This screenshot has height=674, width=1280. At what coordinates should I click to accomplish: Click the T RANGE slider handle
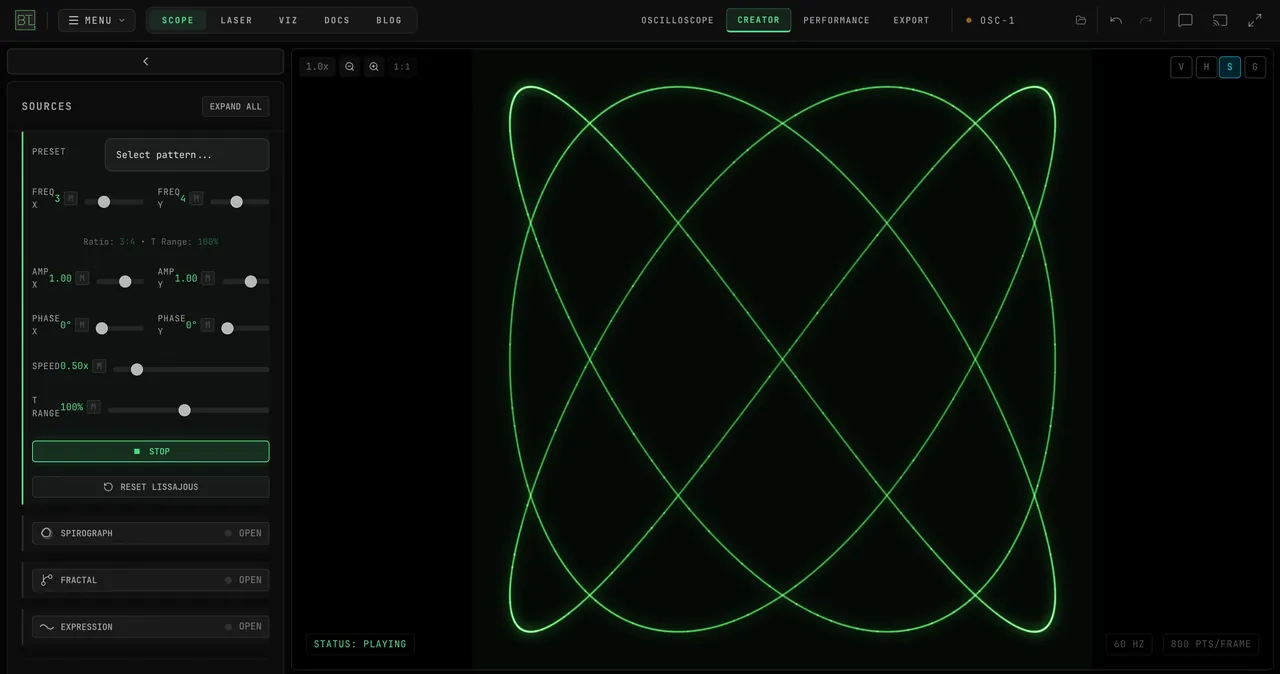(184, 410)
